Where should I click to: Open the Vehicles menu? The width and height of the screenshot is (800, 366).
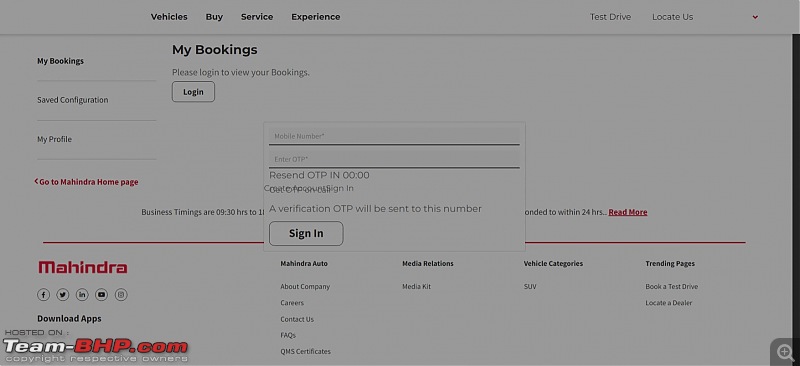pyautogui.click(x=169, y=17)
